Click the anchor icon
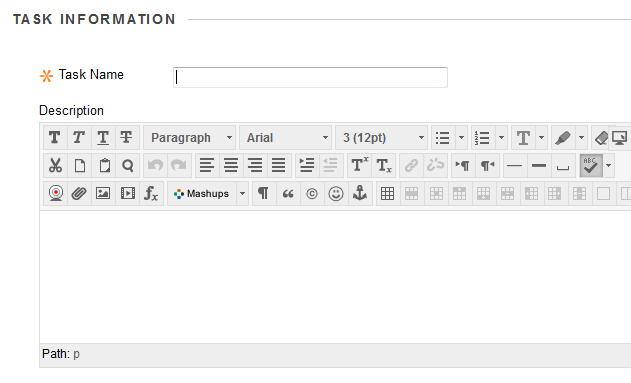Screen dimensions: 631x383 [x=360, y=194]
